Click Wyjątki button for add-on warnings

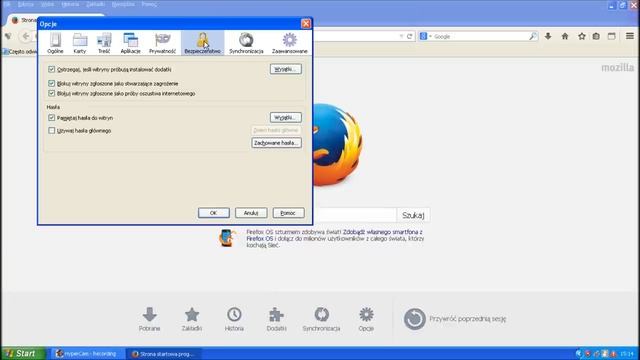(x=286, y=69)
